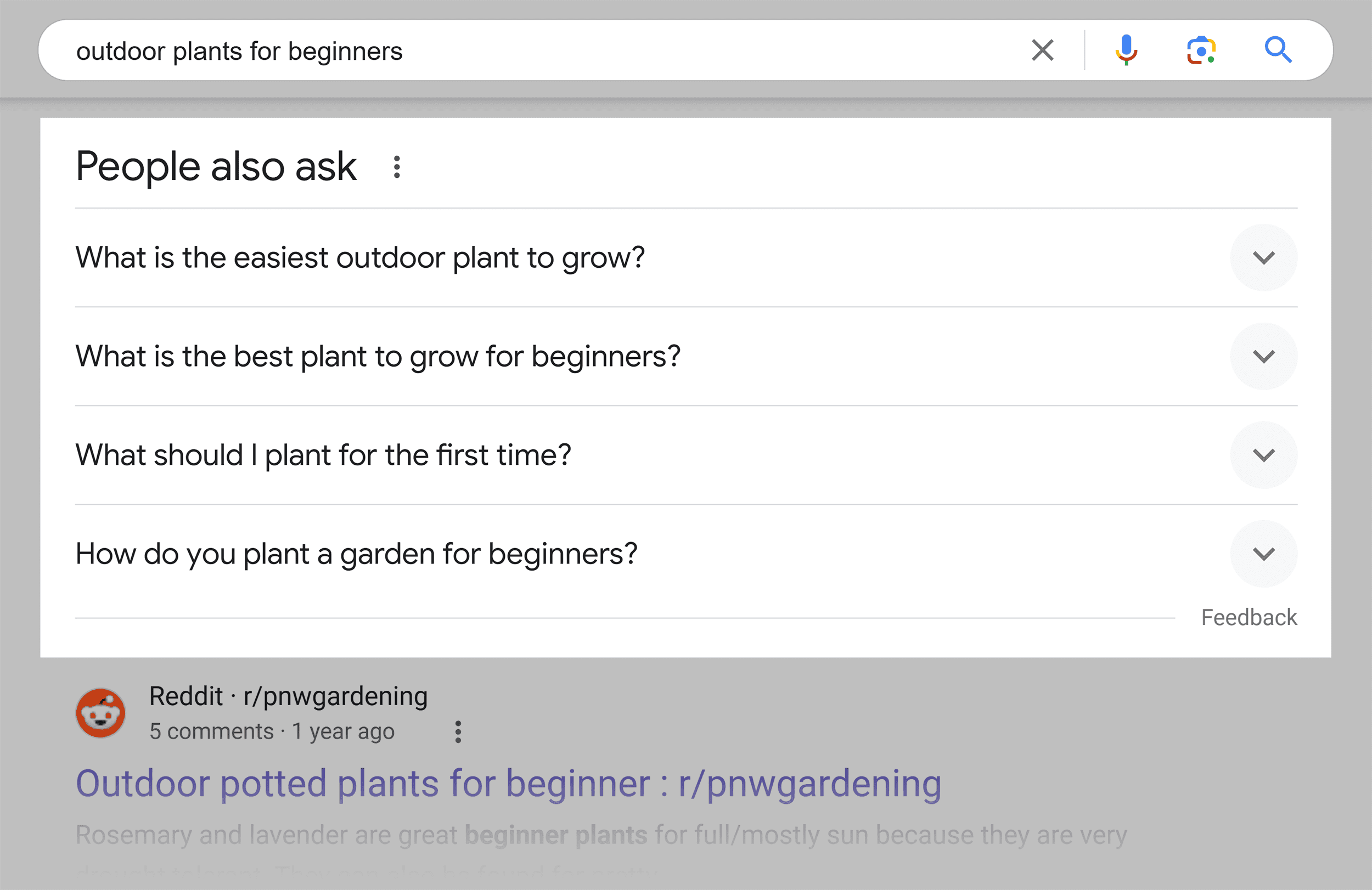Expand 'What is the best plant to grow for beginners?'
The width and height of the screenshot is (1372, 890).
[x=1264, y=357]
